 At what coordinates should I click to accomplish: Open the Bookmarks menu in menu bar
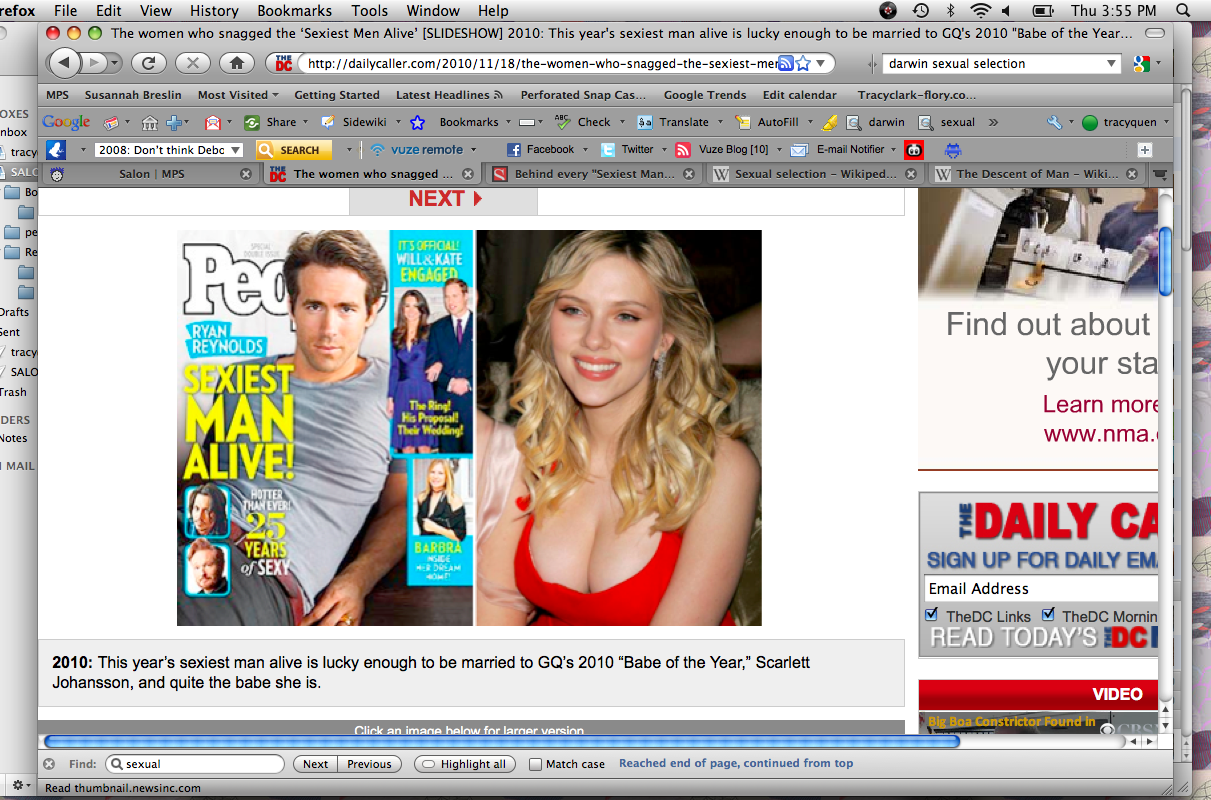pos(294,11)
